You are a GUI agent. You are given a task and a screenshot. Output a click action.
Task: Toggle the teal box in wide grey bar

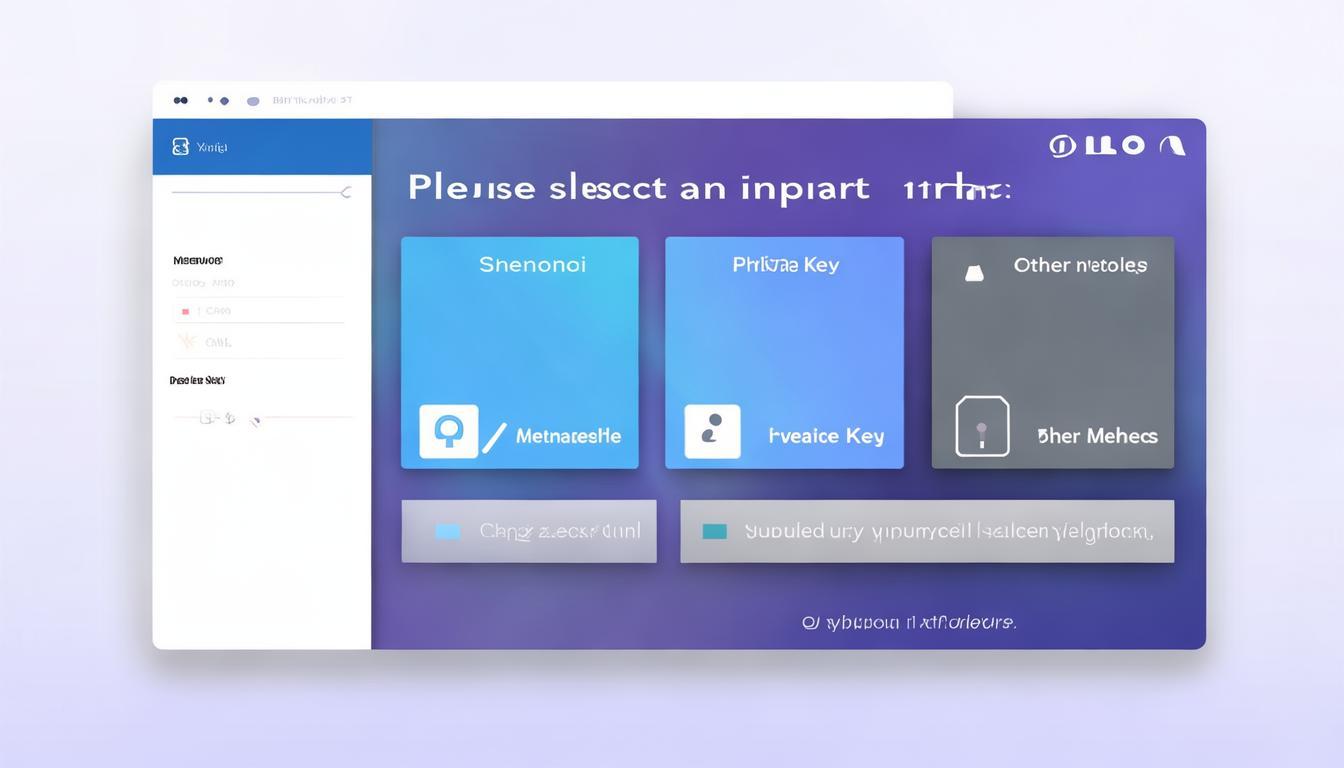coord(715,531)
